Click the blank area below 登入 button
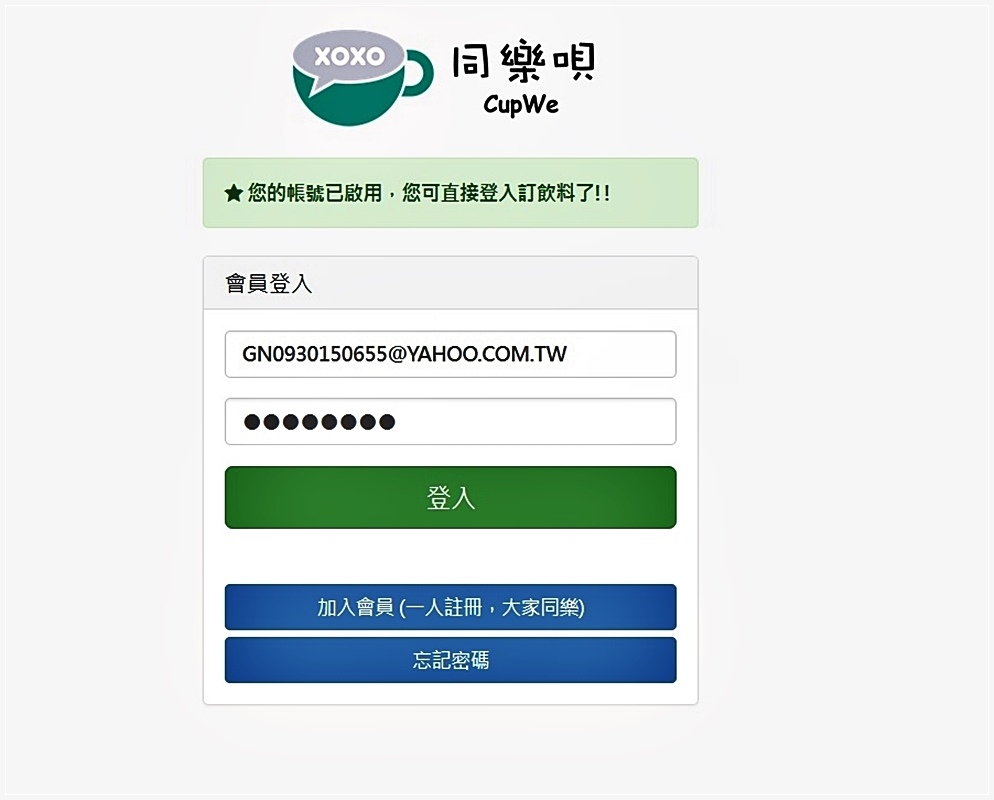 (x=450, y=556)
